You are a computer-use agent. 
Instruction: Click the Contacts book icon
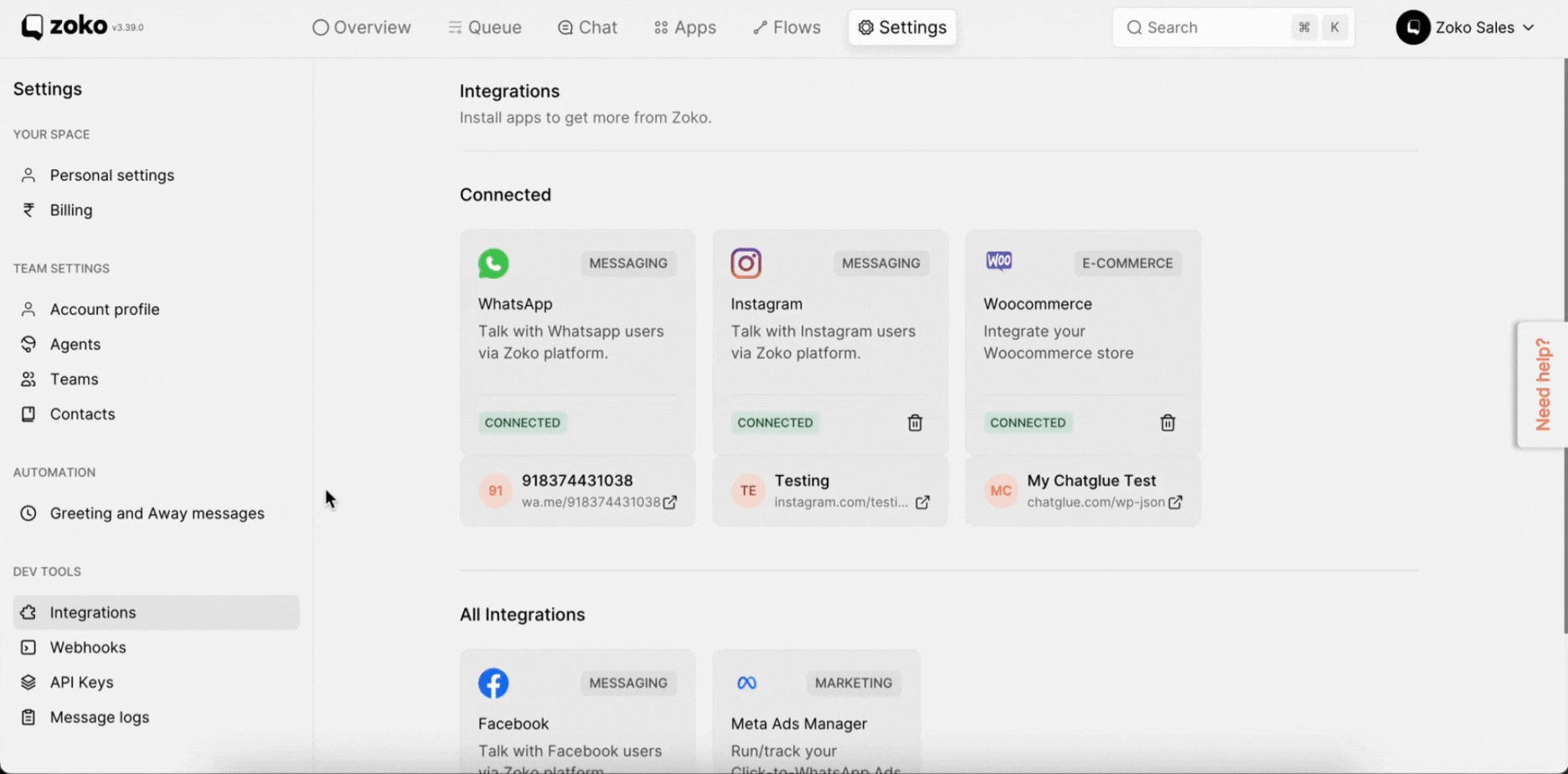click(28, 414)
